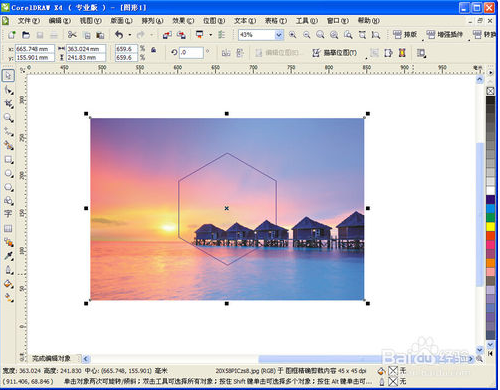Click the 完成编辑对象 button
This screenshot has width=500, height=390.
(x=51, y=358)
